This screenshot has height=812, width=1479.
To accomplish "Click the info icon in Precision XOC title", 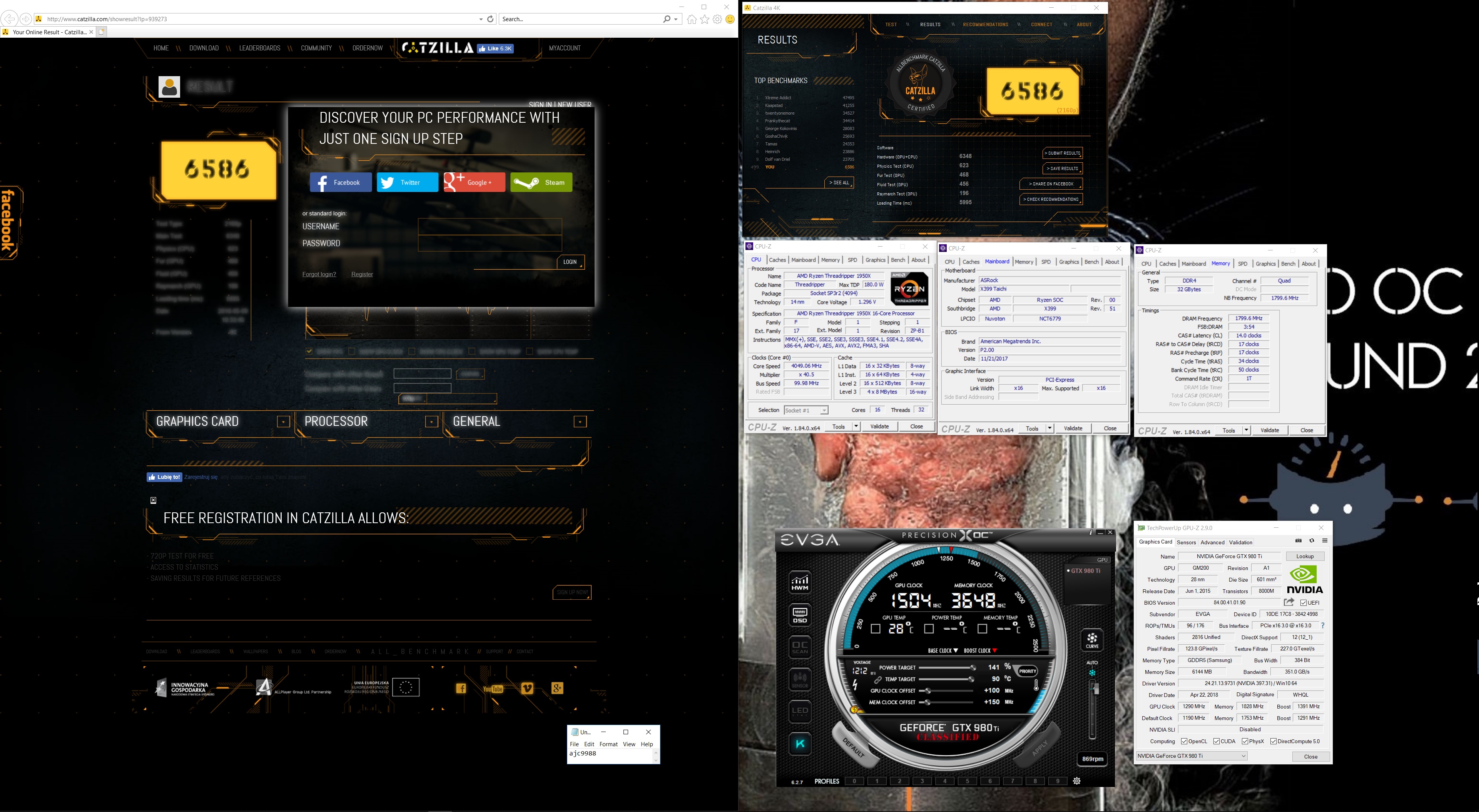I will [x=1091, y=532].
